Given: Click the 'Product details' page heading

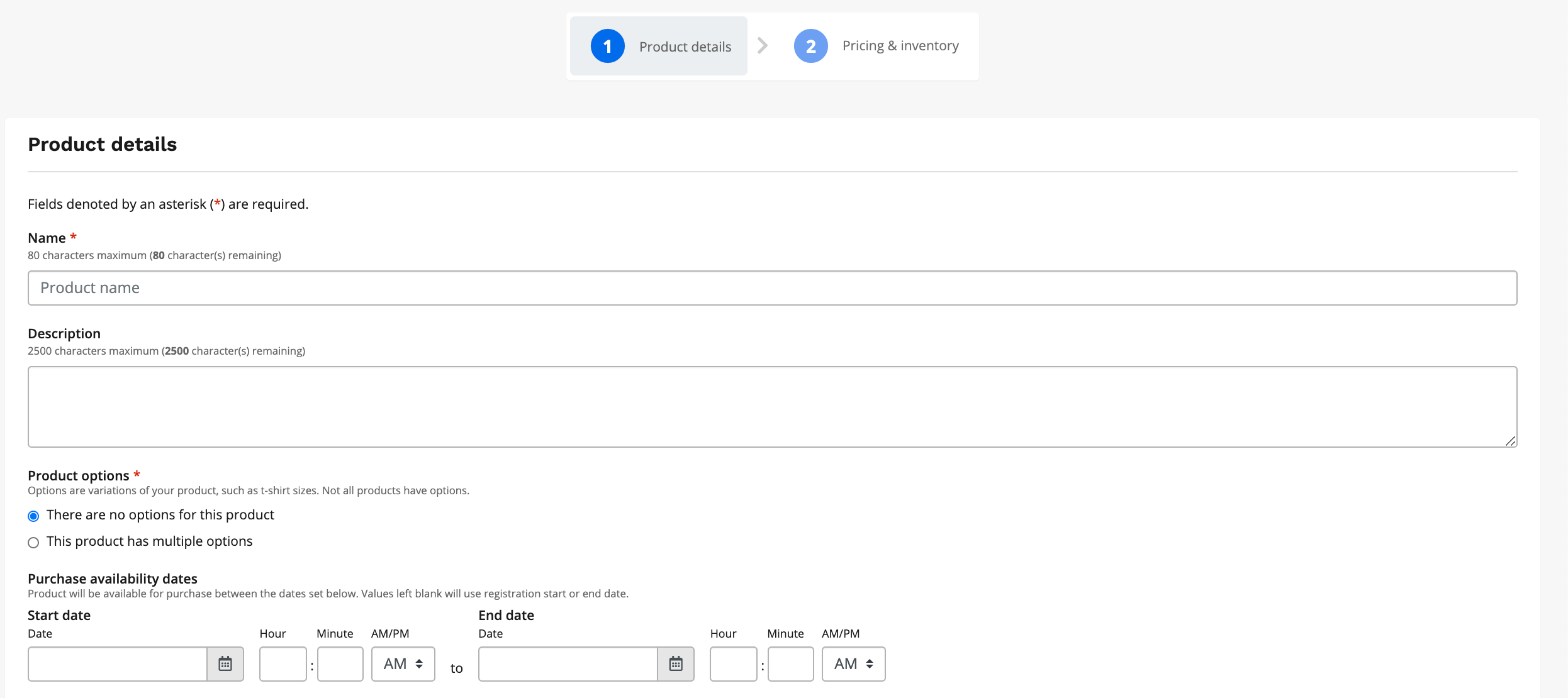Looking at the screenshot, I should [103, 145].
